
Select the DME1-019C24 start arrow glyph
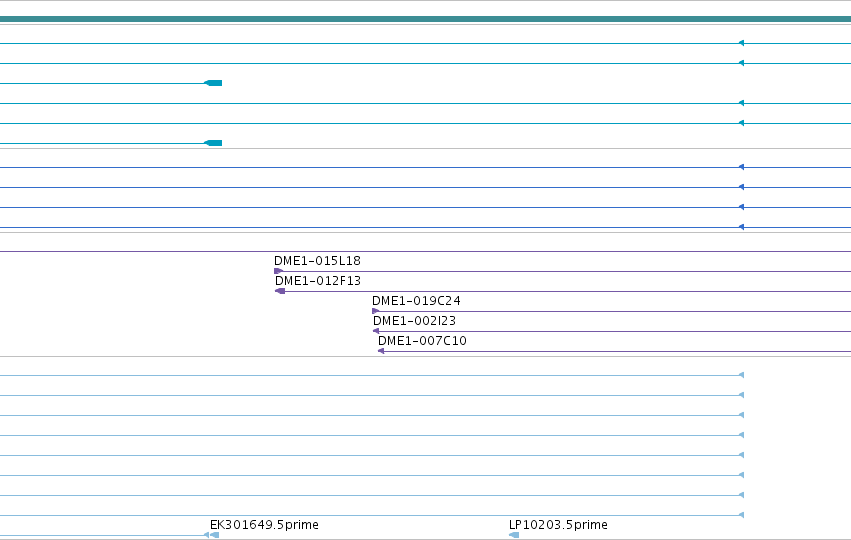pyautogui.click(x=376, y=311)
